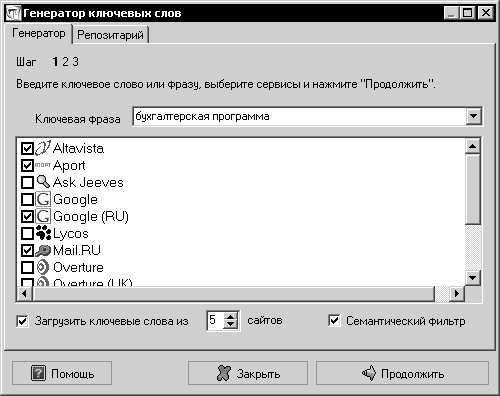Click into the key phrase text field

click(299, 116)
